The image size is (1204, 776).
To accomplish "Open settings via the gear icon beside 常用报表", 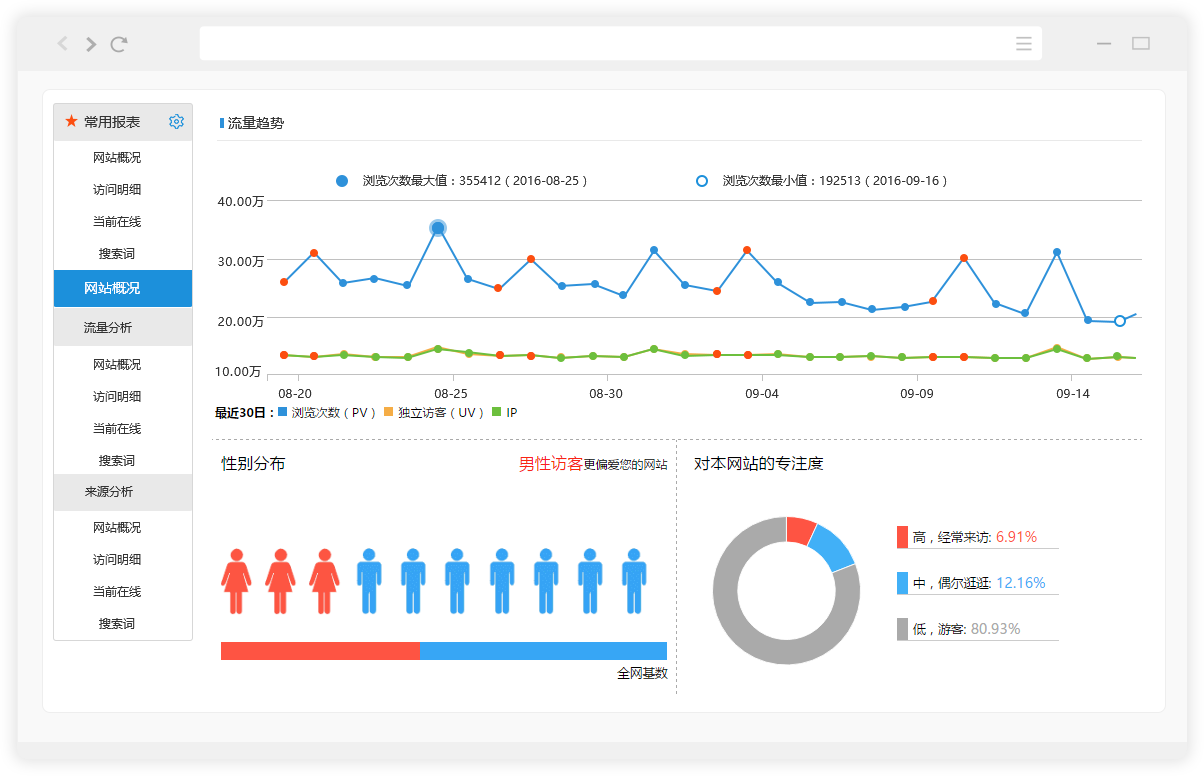I will click(x=176, y=121).
